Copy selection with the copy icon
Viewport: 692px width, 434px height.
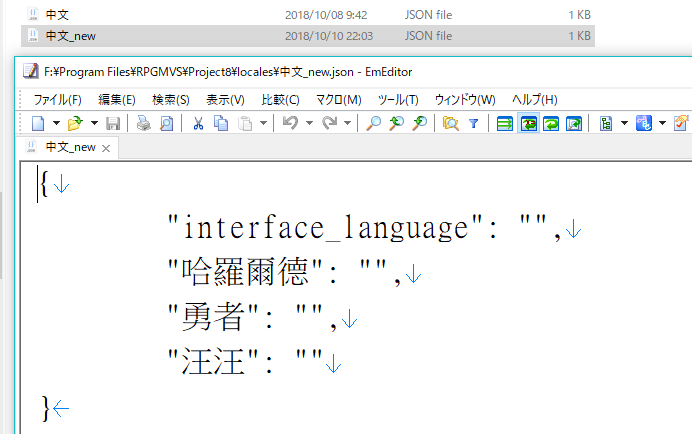click(221, 124)
